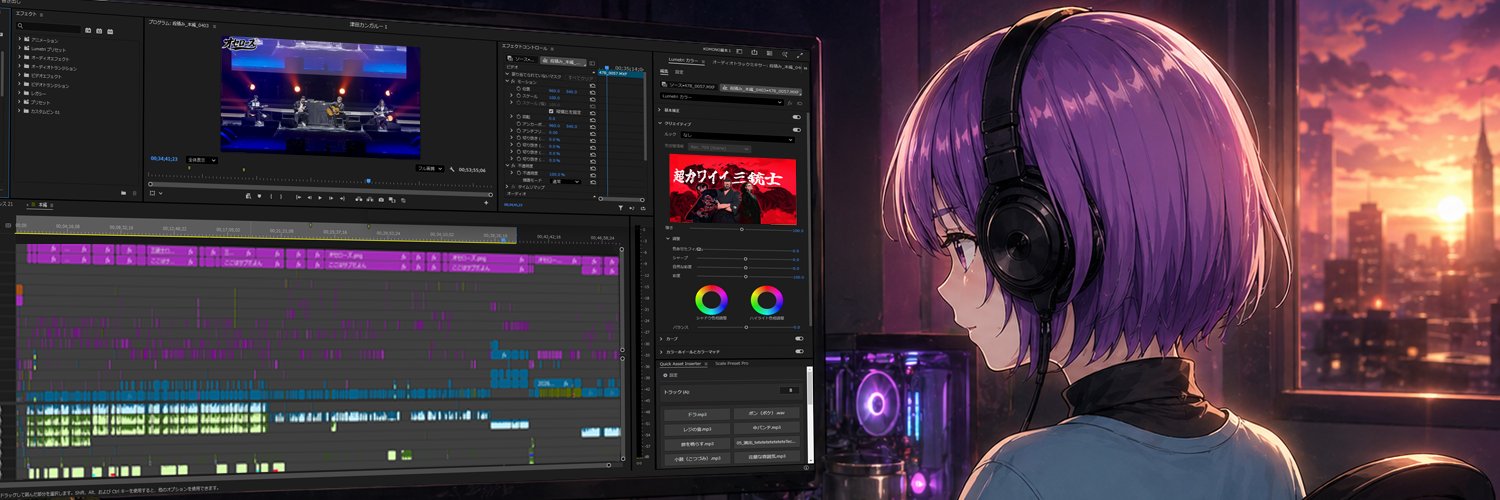Reset the Lumetri color effect
The width and height of the screenshot is (1500, 500).
click(800, 103)
